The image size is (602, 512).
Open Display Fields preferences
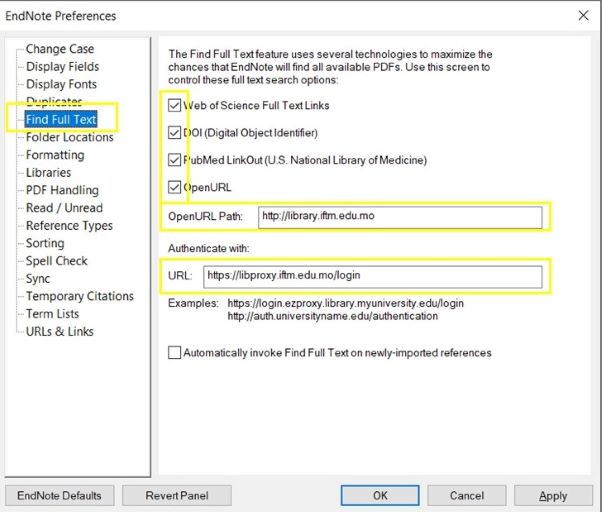click(x=62, y=67)
